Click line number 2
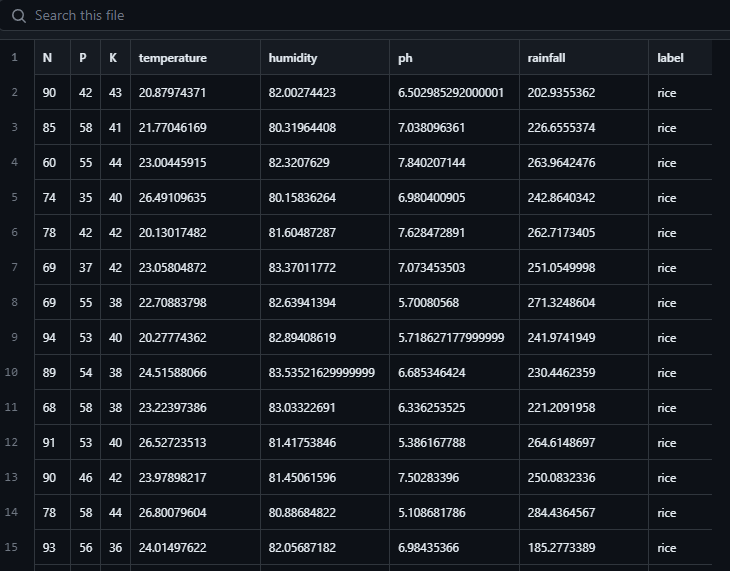 click(x=14, y=92)
